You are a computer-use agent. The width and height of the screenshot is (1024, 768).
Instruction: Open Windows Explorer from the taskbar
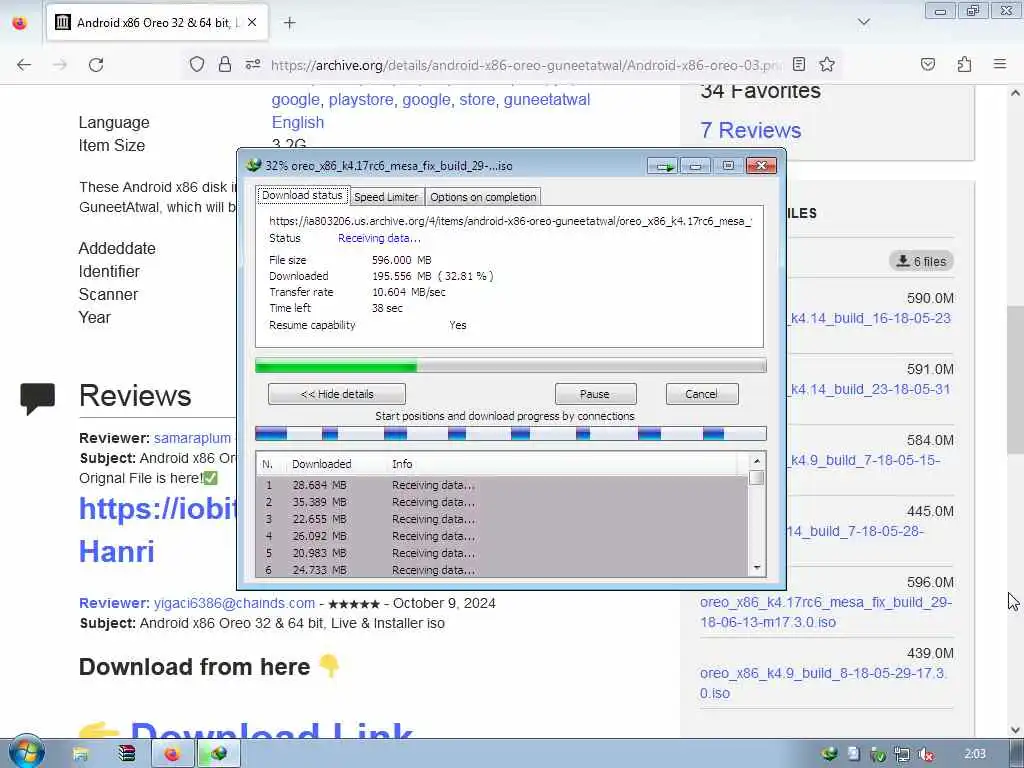tap(80, 754)
